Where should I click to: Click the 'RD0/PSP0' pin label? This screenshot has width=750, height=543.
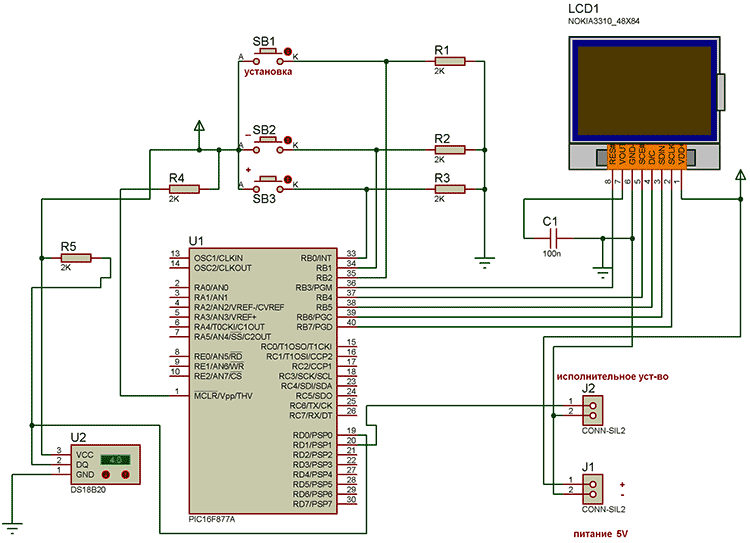point(312,435)
